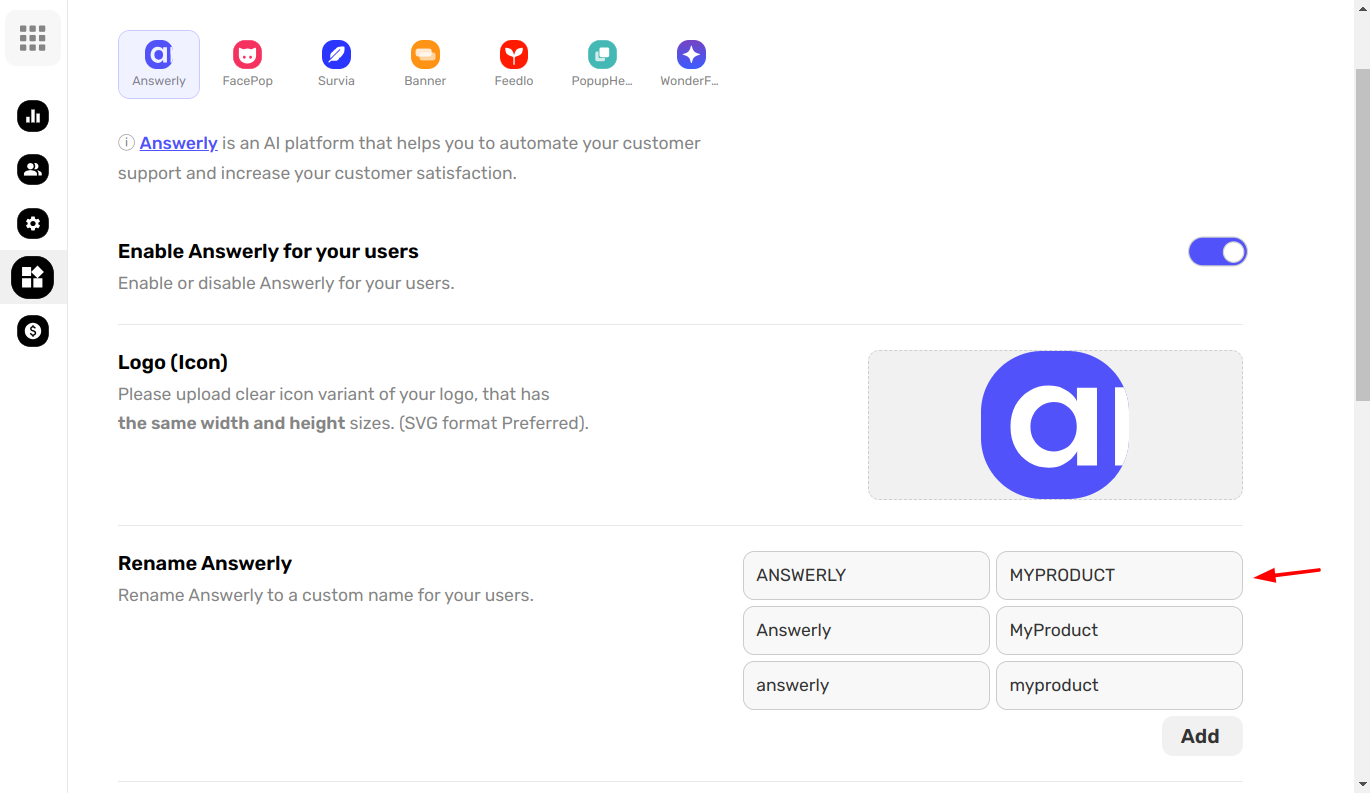The height and width of the screenshot is (793, 1370).
Task: Disable the Enable Answerly toggle
Action: point(1217,252)
